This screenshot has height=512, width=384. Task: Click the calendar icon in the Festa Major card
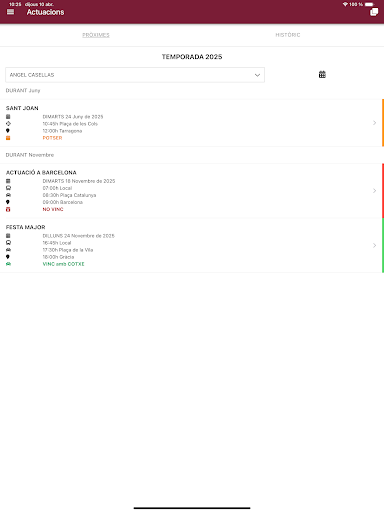click(8, 236)
